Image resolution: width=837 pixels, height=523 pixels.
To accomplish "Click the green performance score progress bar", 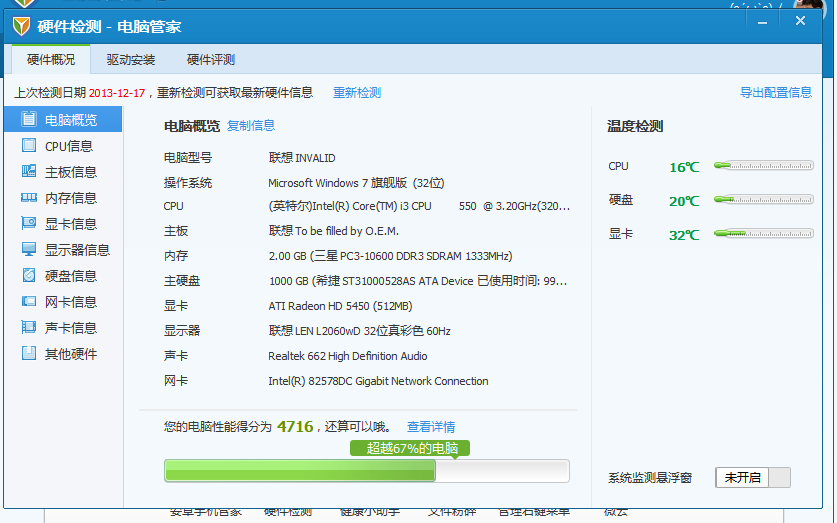I will point(367,471).
